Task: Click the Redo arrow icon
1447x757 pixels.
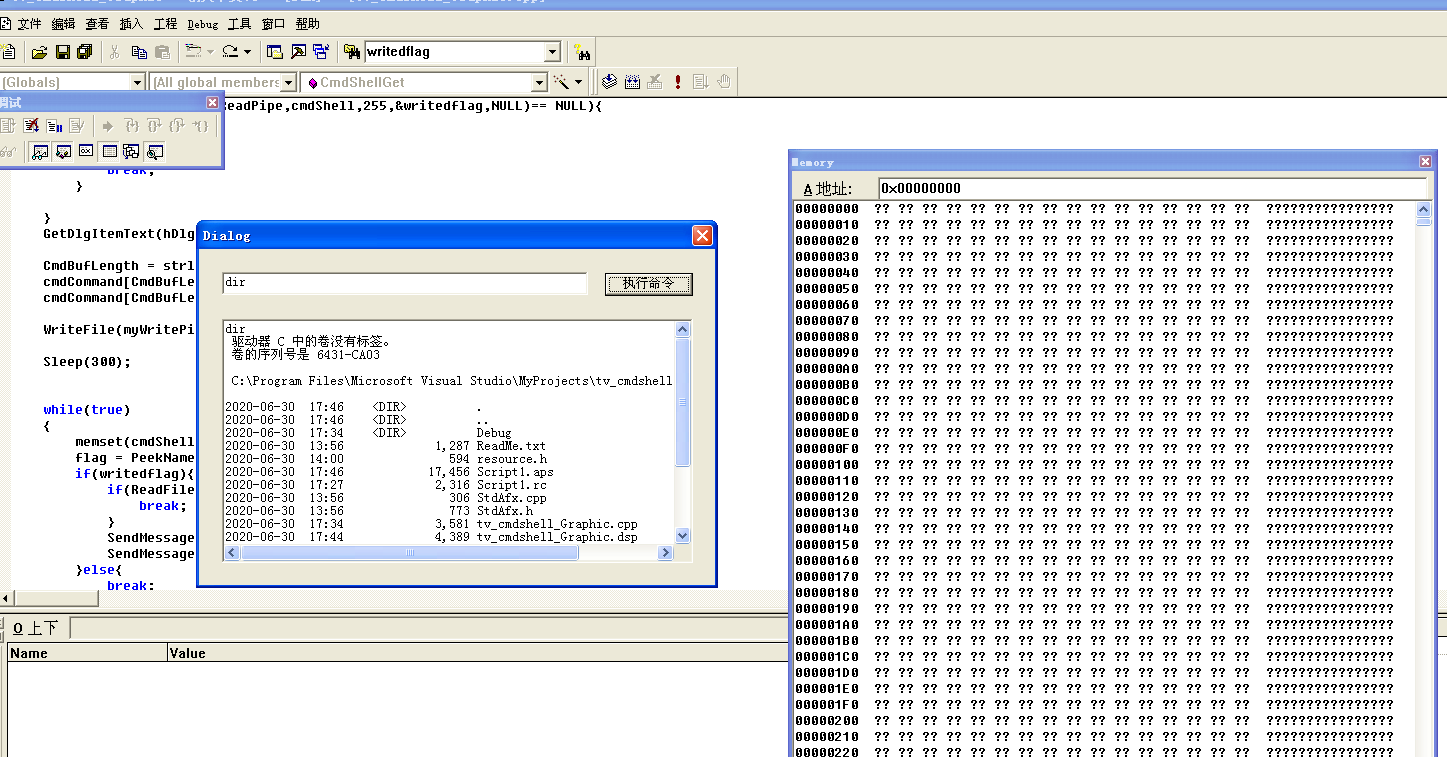Action: [x=231, y=52]
